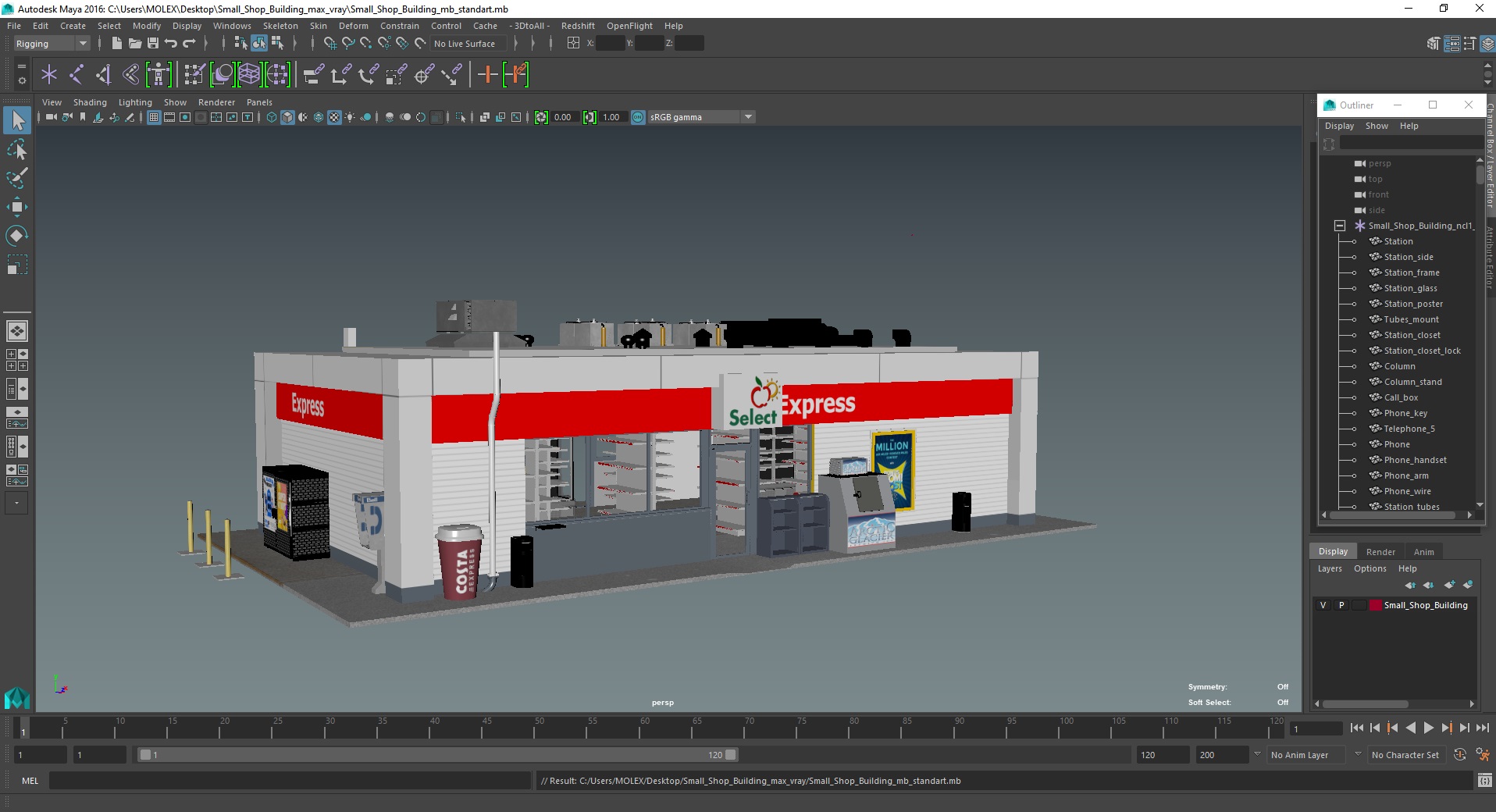The height and width of the screenshot is (812, 1496).
Task: Click the viewport gamma value field 1.00
Action: click(x=612, y=117)
